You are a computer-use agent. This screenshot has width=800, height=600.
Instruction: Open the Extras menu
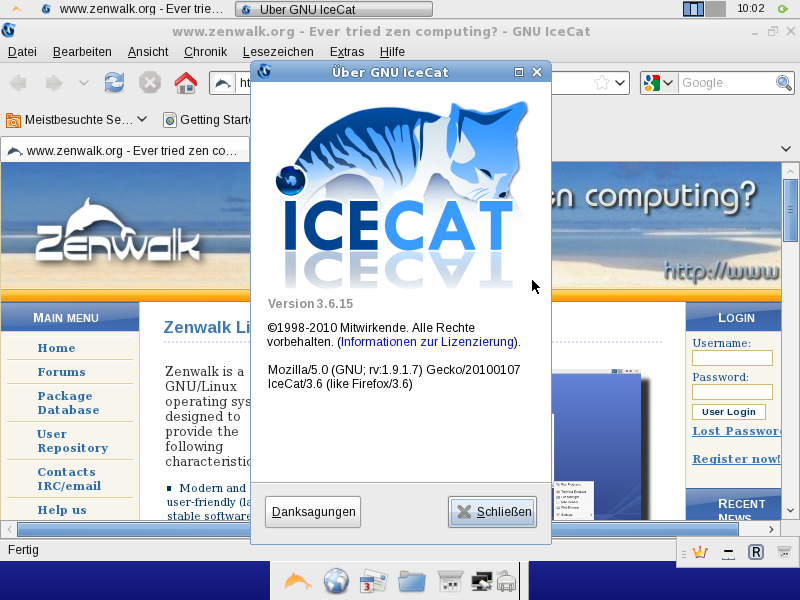tap(346, 51)
